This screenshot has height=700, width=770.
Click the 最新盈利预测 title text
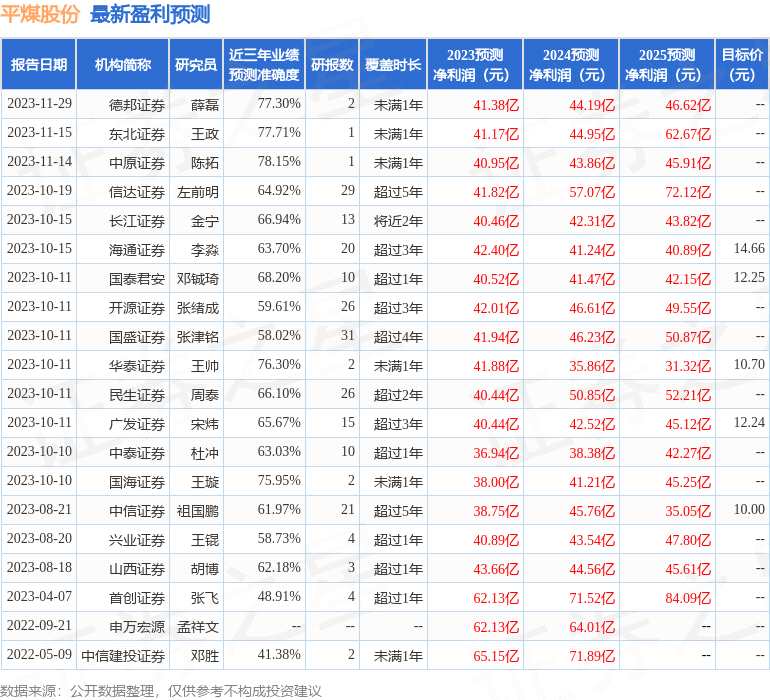150,14
